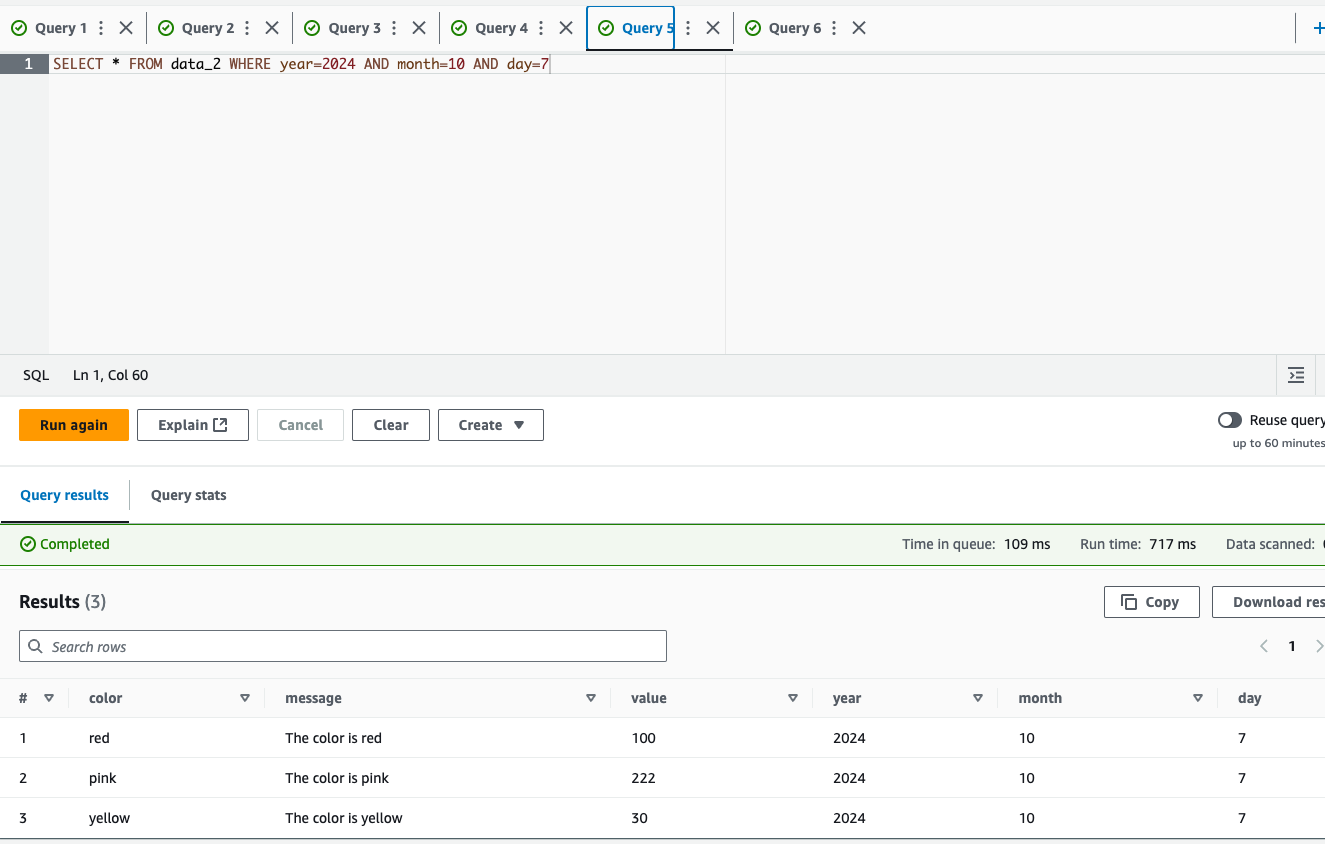Go to previous results page arrow
Viewport: 1325px width, 844px height.
pos(1264,646)
